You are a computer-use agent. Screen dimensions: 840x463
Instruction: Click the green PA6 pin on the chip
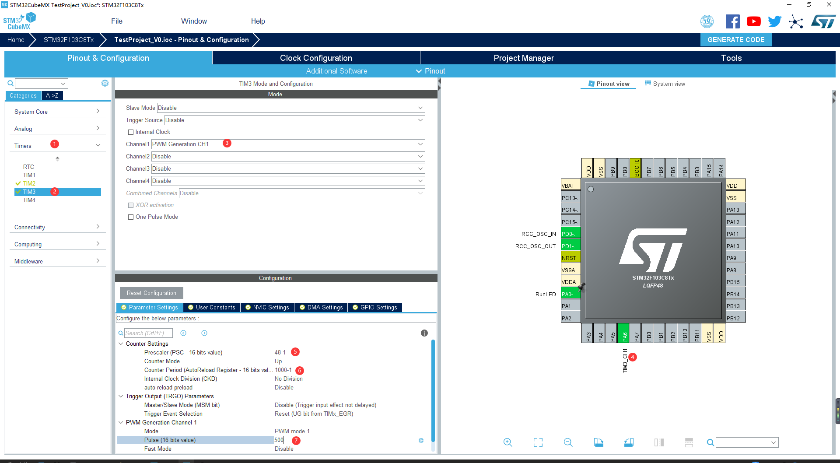point(624,333)
